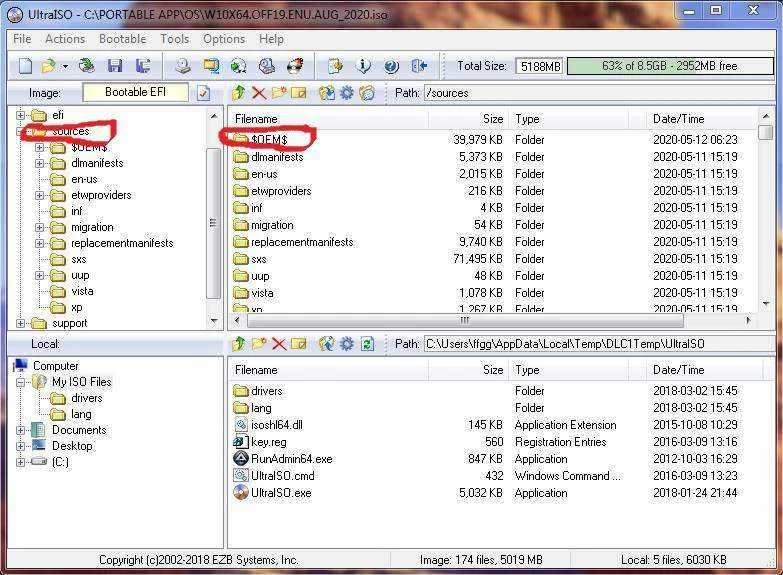Select the Desktop node in the Local tree
This screenshot has height=575, width=783.
[72, 446]
